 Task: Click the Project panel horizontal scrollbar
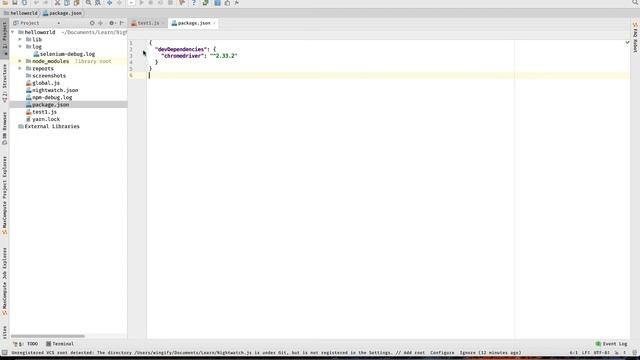point(48,336)
